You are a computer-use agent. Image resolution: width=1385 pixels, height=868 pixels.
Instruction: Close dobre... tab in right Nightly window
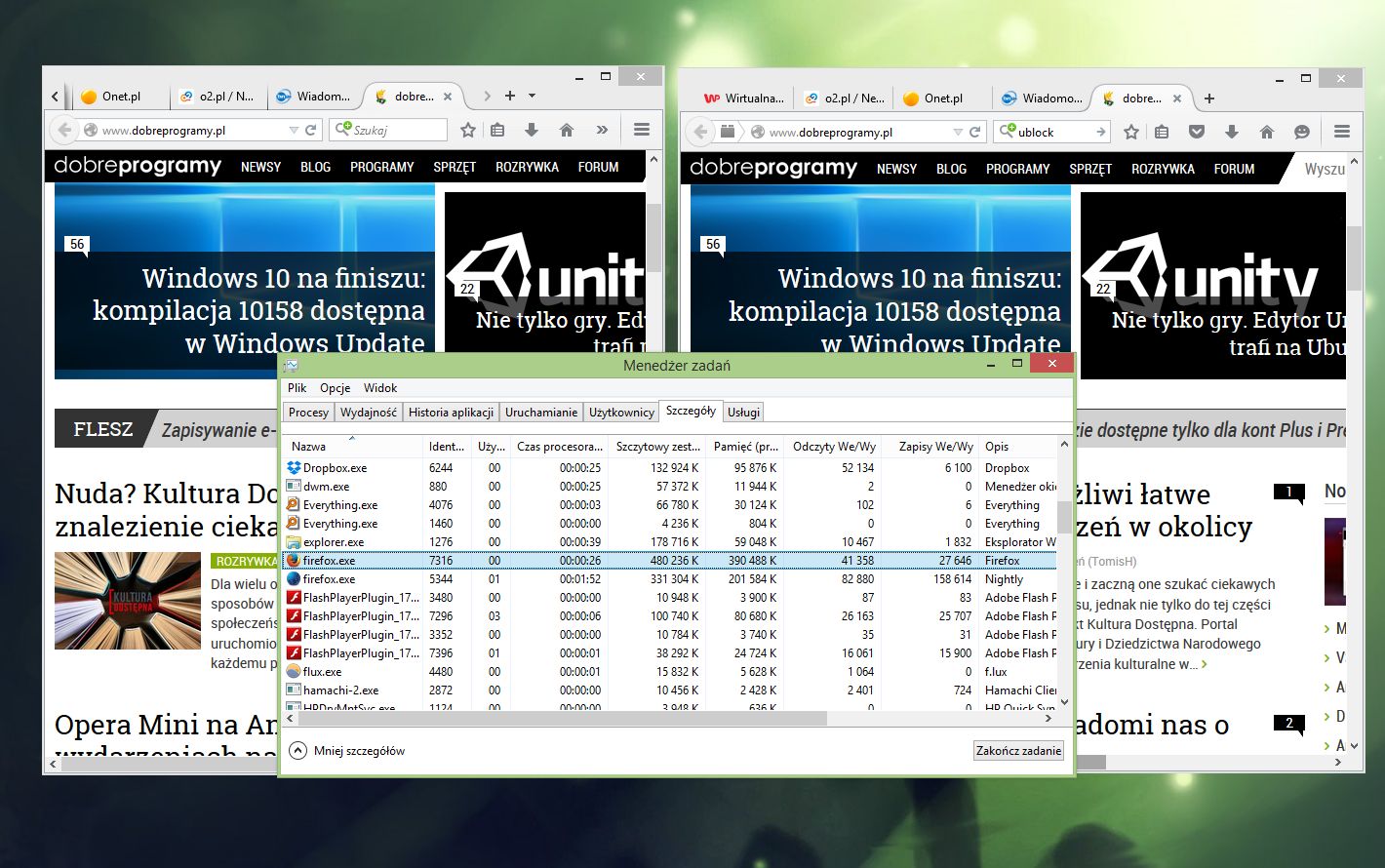click(x=1177, y=99)
